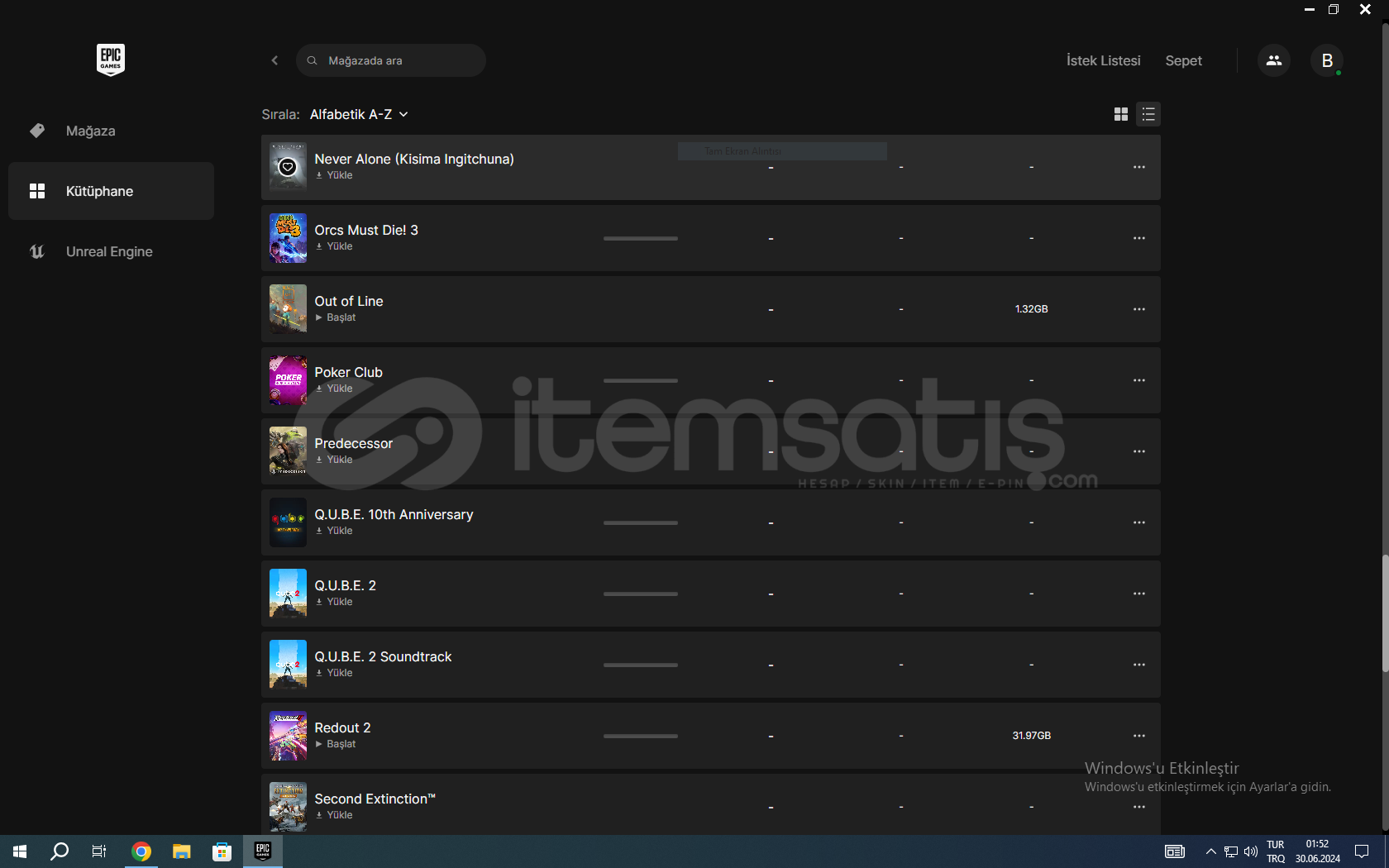Show hidden system tray icons
The height and width of the screenshot is (868, 1389).
tap(1210, 851)
